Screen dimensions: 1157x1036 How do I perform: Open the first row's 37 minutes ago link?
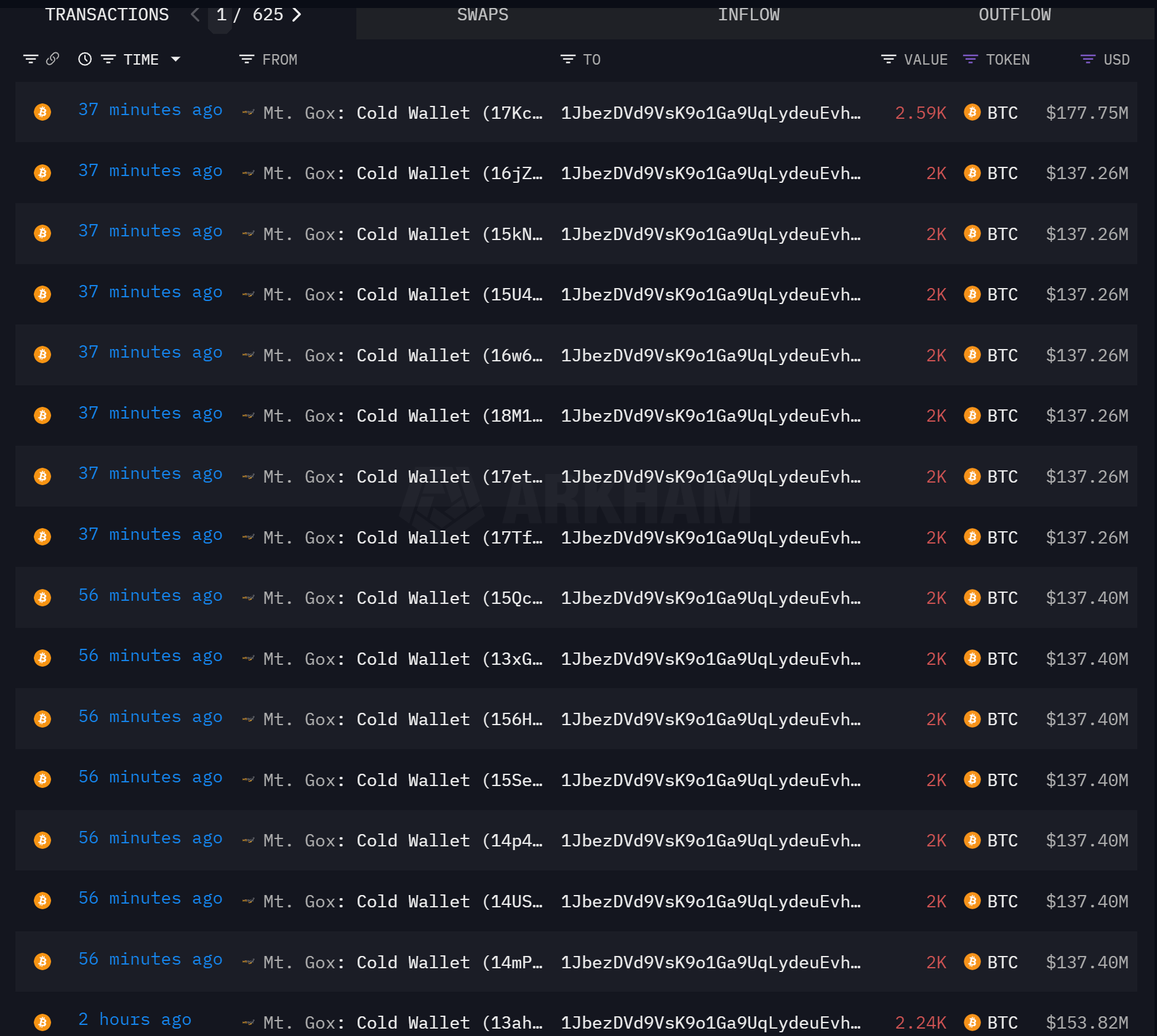coord(150,110)
